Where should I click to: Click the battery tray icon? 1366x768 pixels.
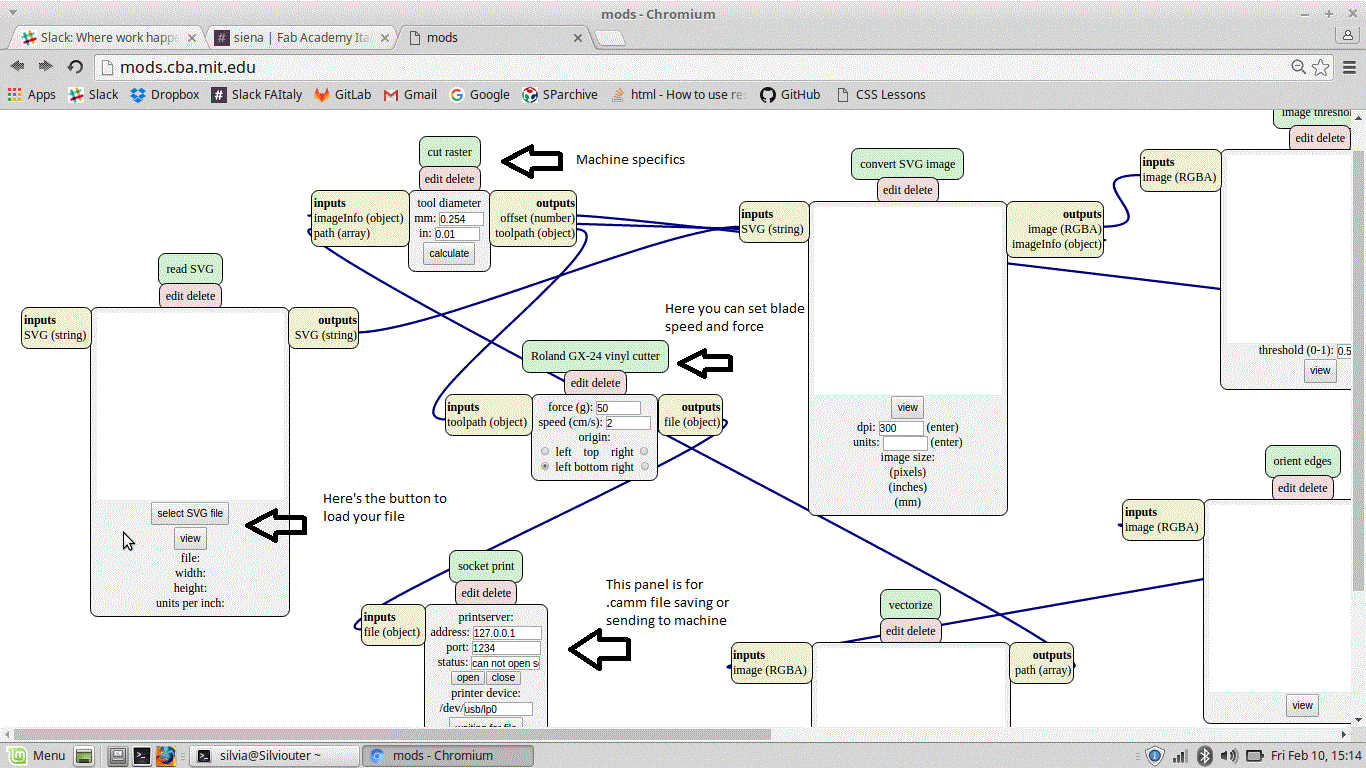point(1255,756)
